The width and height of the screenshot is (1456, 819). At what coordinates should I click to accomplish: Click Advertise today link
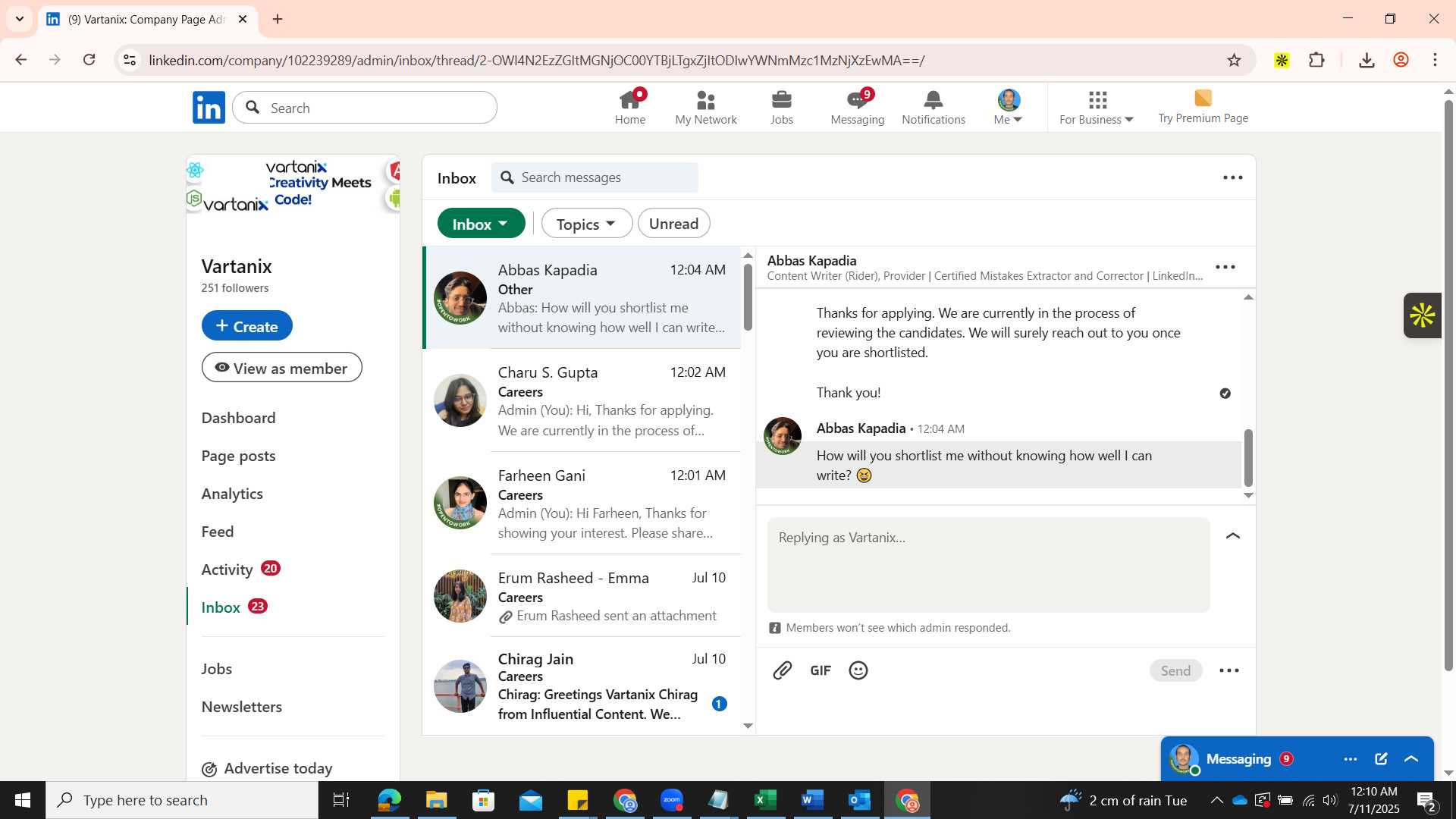point(267,769)
